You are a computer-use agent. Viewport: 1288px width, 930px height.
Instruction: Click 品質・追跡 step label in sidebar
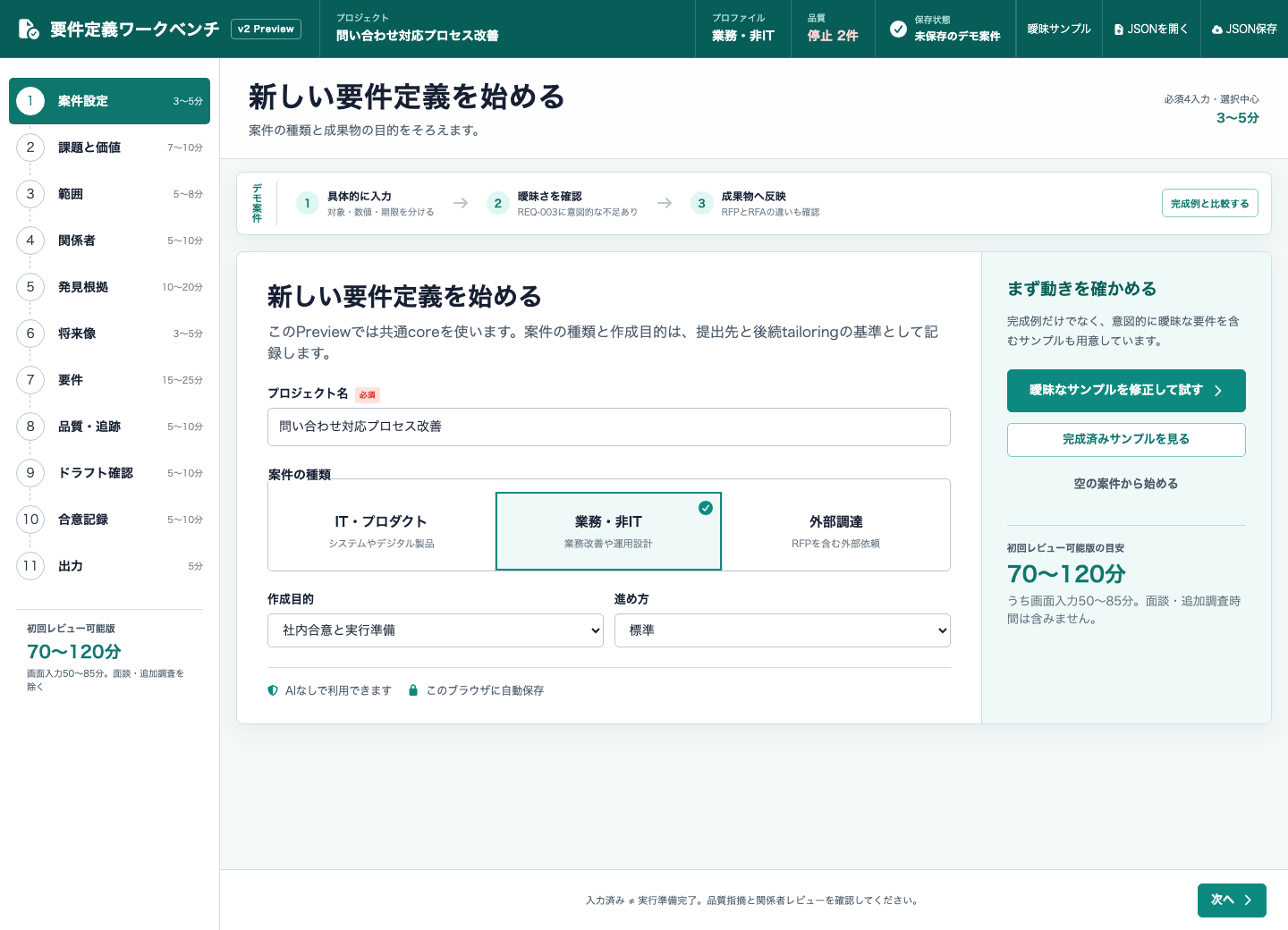(x=89, y=427)
